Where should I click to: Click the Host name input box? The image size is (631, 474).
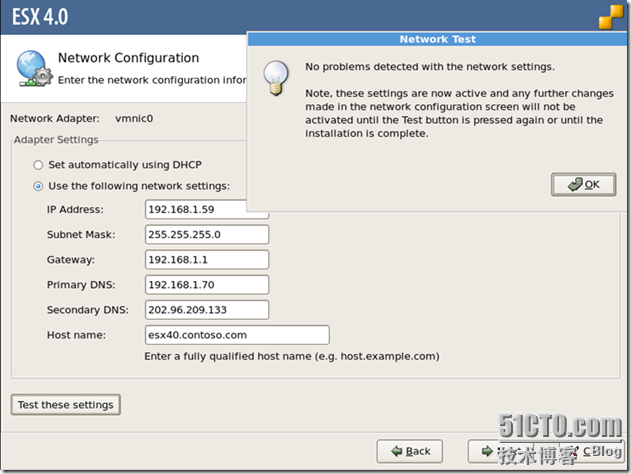237,335
